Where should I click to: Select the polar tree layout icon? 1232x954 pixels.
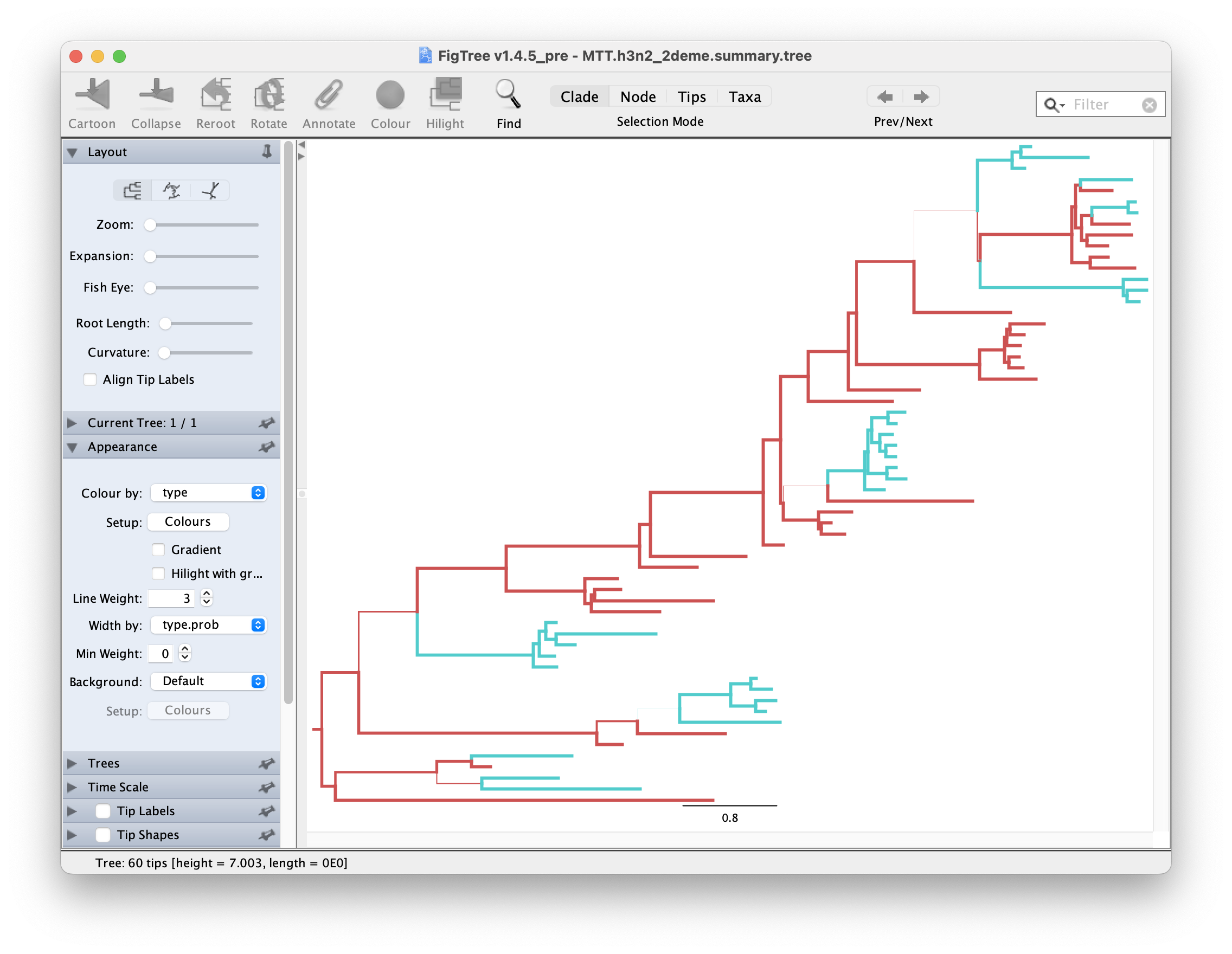171,191
